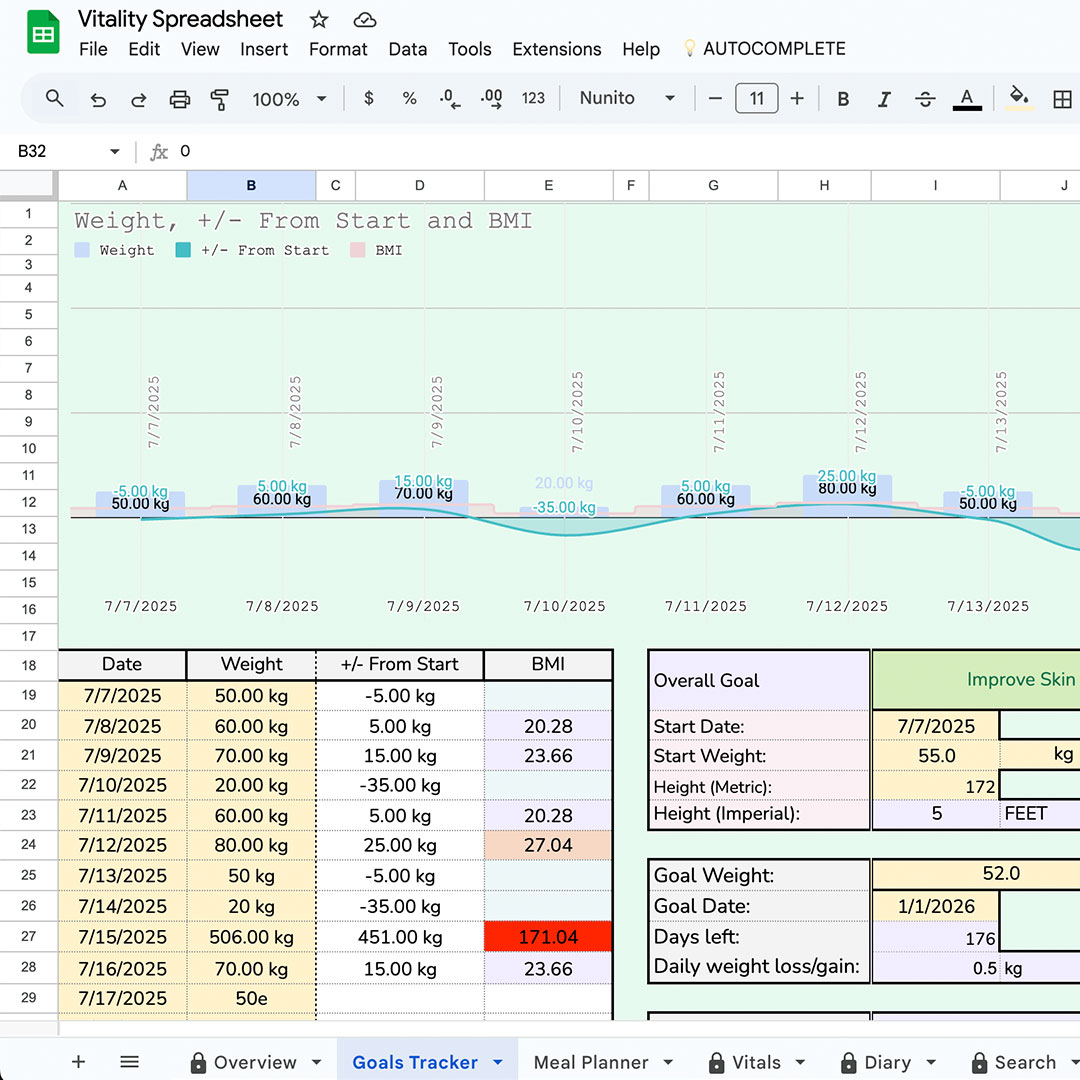Viewport: 1080px width, 1080px height.
Task: Switch to the Meal Planner tab
Action: (x=591, y=1062)
